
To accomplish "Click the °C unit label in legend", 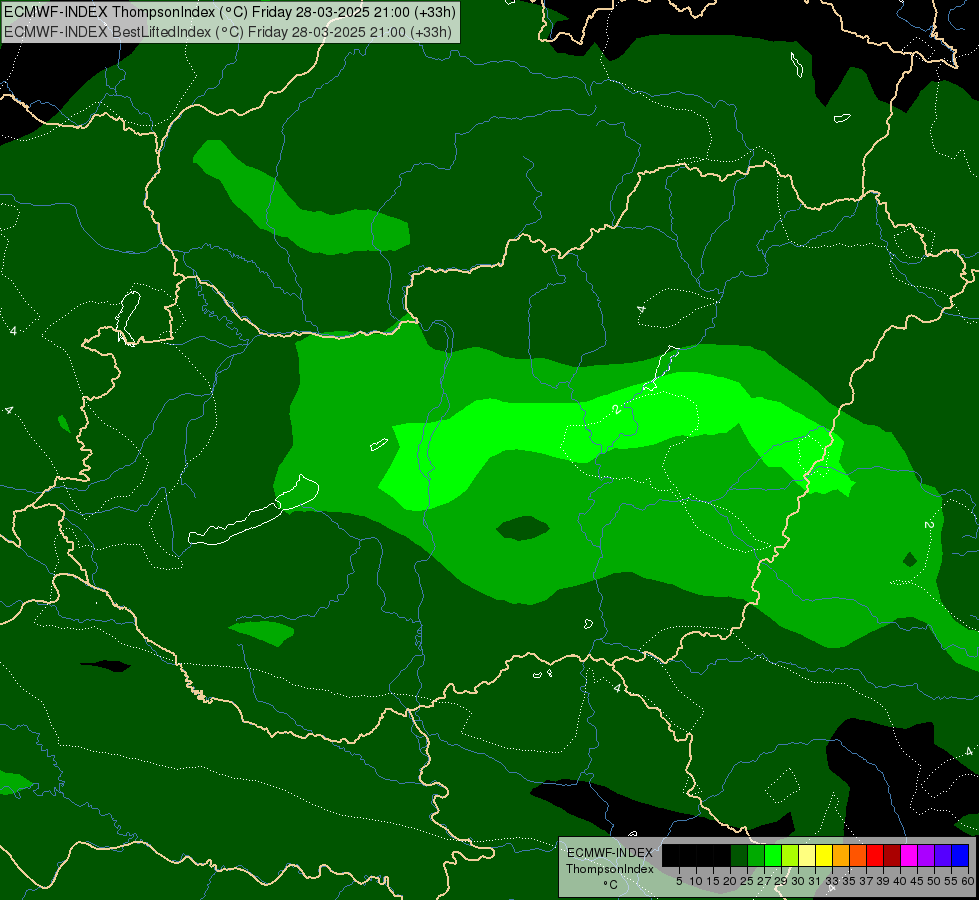I will point(611,885).
